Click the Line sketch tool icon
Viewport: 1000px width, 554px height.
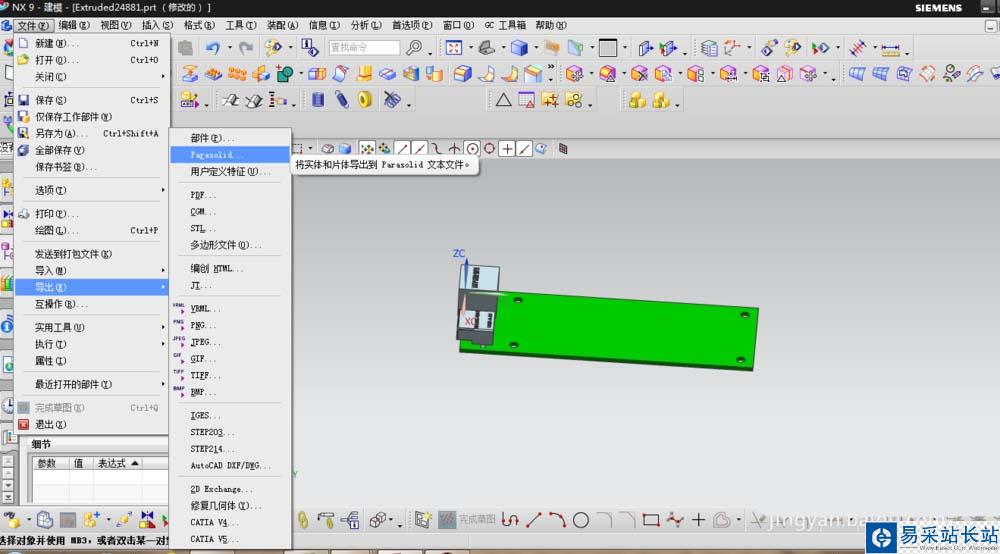pyautogui.click(x=534, y=520)
